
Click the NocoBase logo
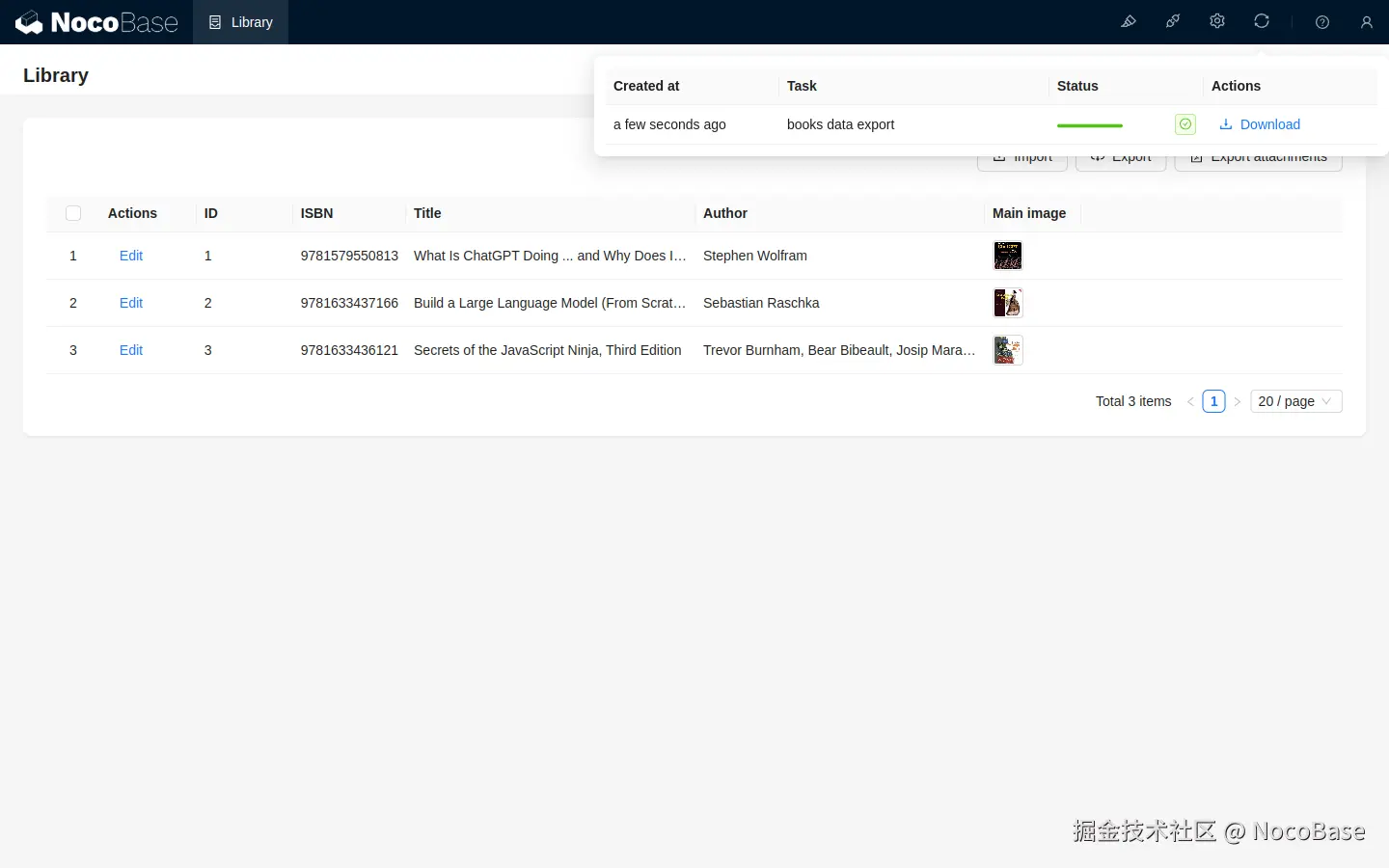click(x=96, y=22)
